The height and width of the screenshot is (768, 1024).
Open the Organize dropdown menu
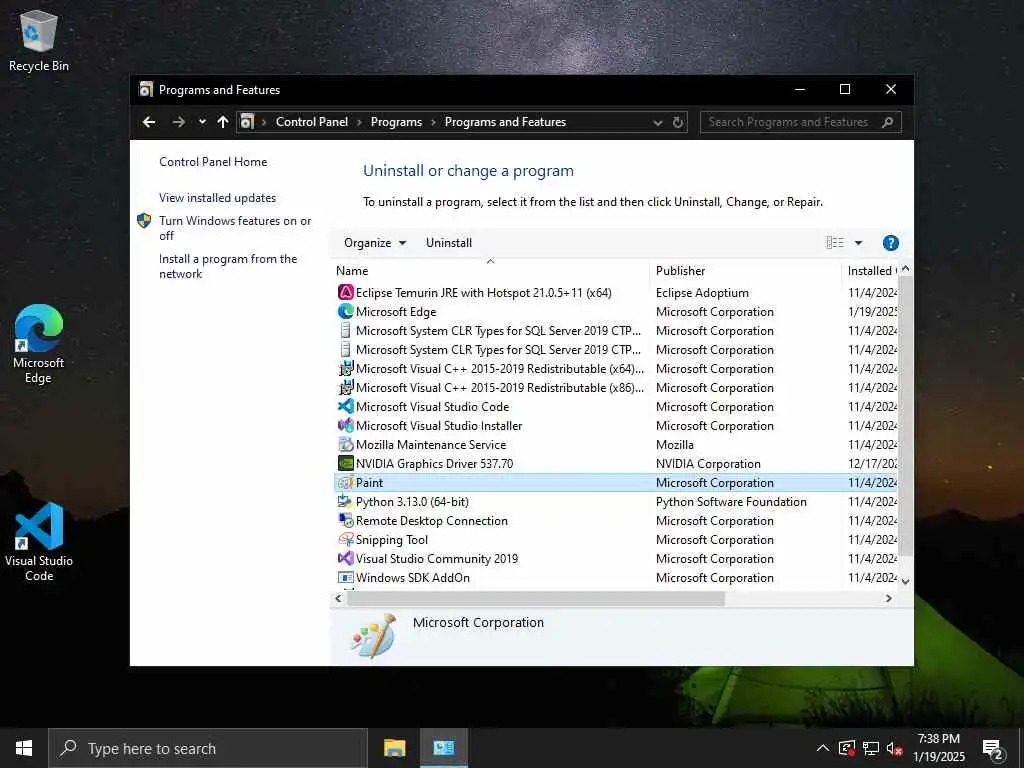click(x=375, y=243)
